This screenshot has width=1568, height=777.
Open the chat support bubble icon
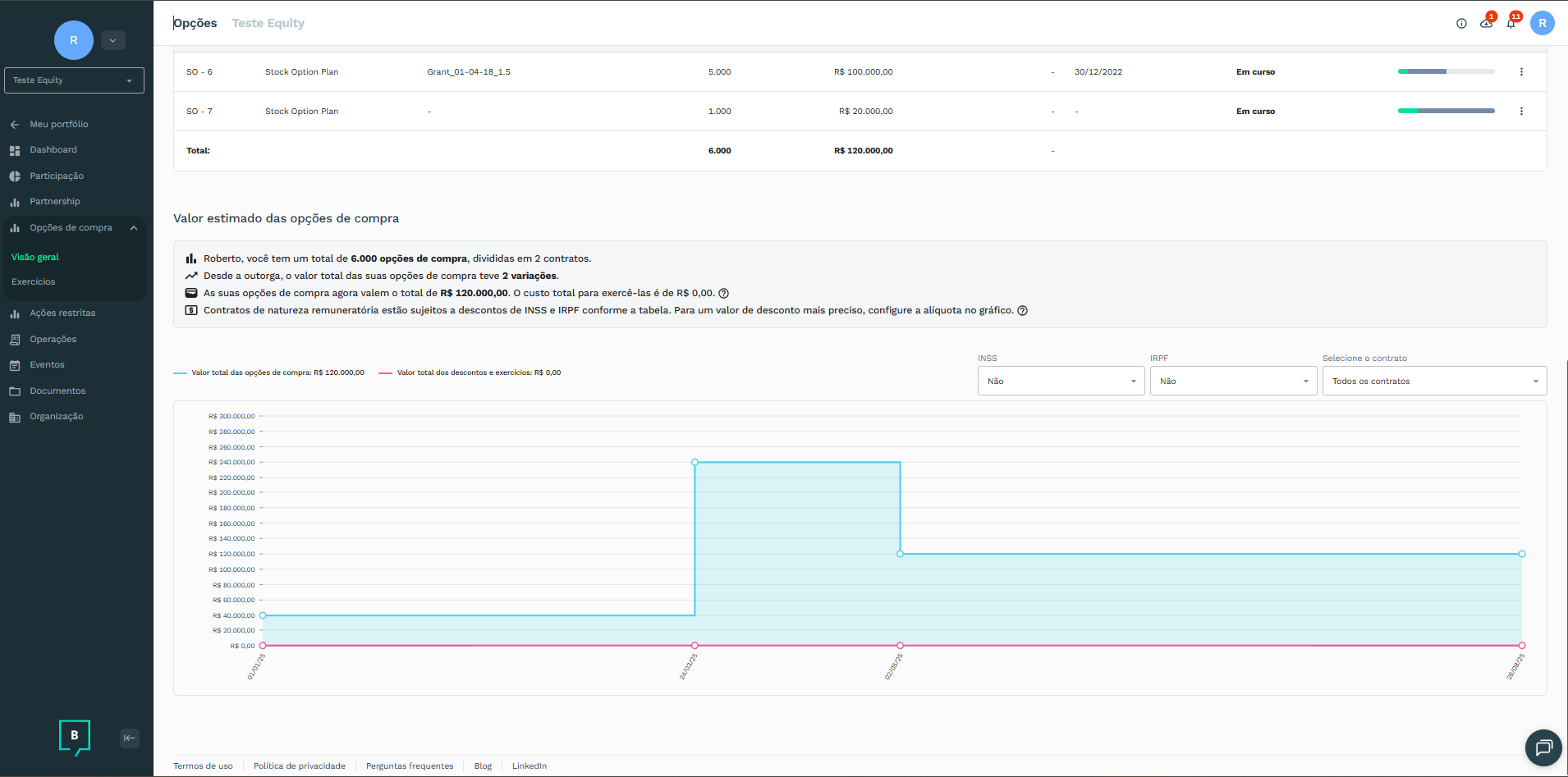[1543, 747]
